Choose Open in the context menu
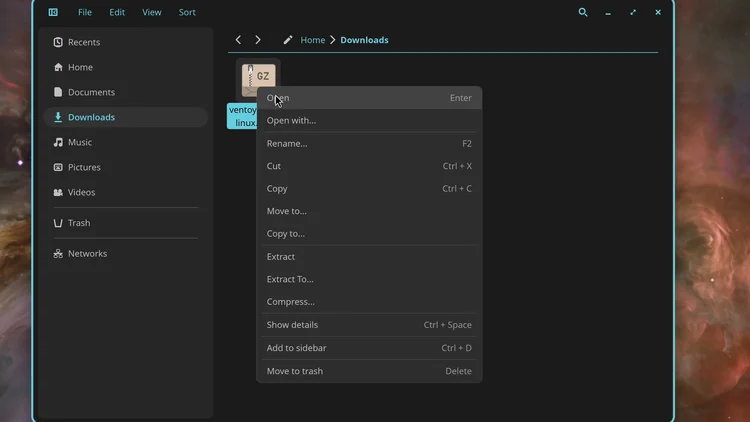Viewport: 750px width, 422px height. click(369, 98)
